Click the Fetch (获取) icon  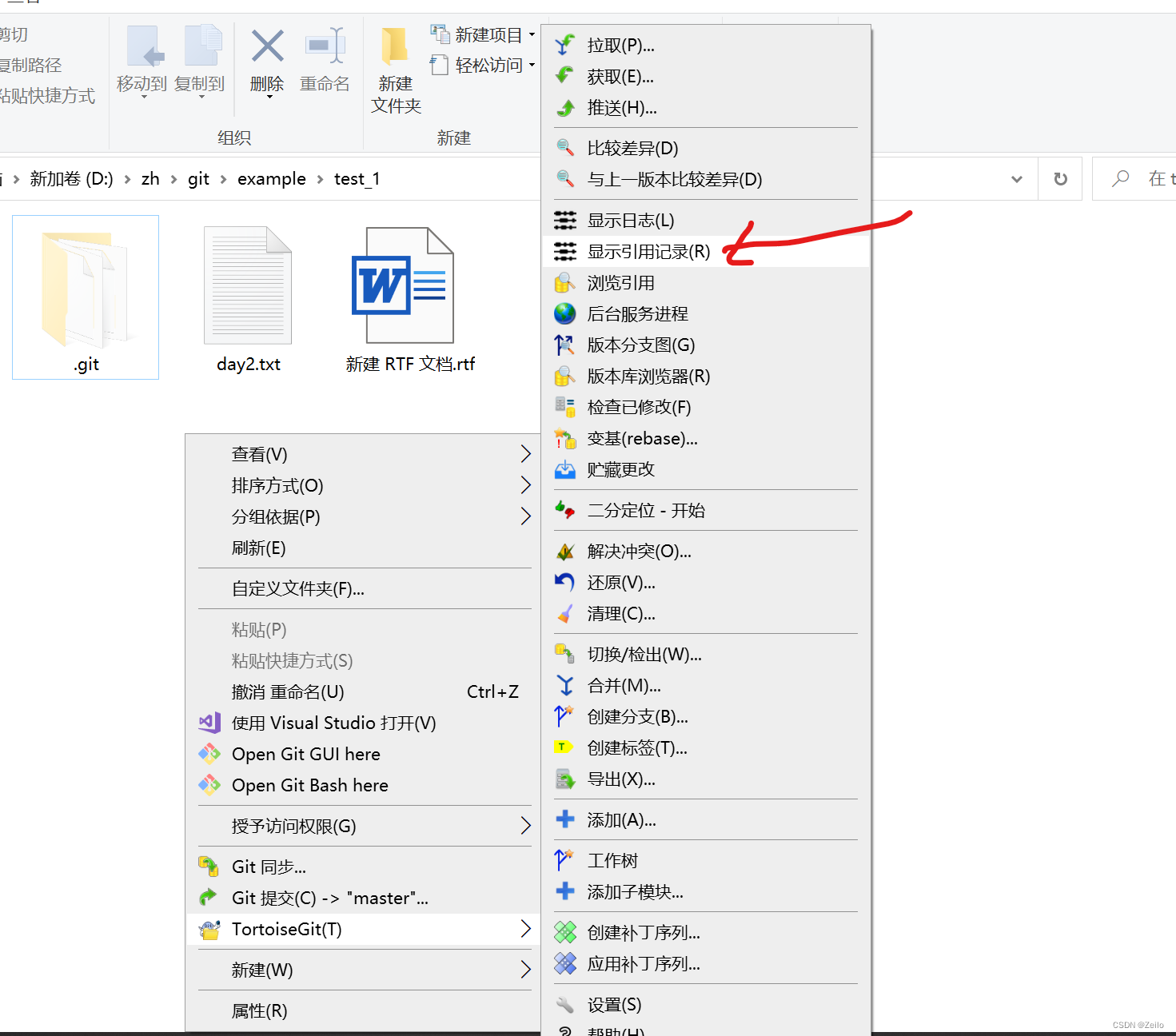click(565, 76)
